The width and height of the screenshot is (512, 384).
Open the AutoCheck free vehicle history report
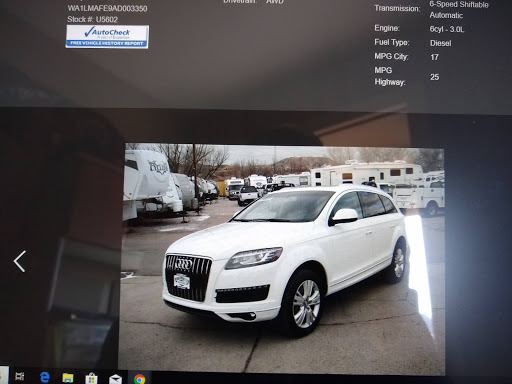point(107,37)
